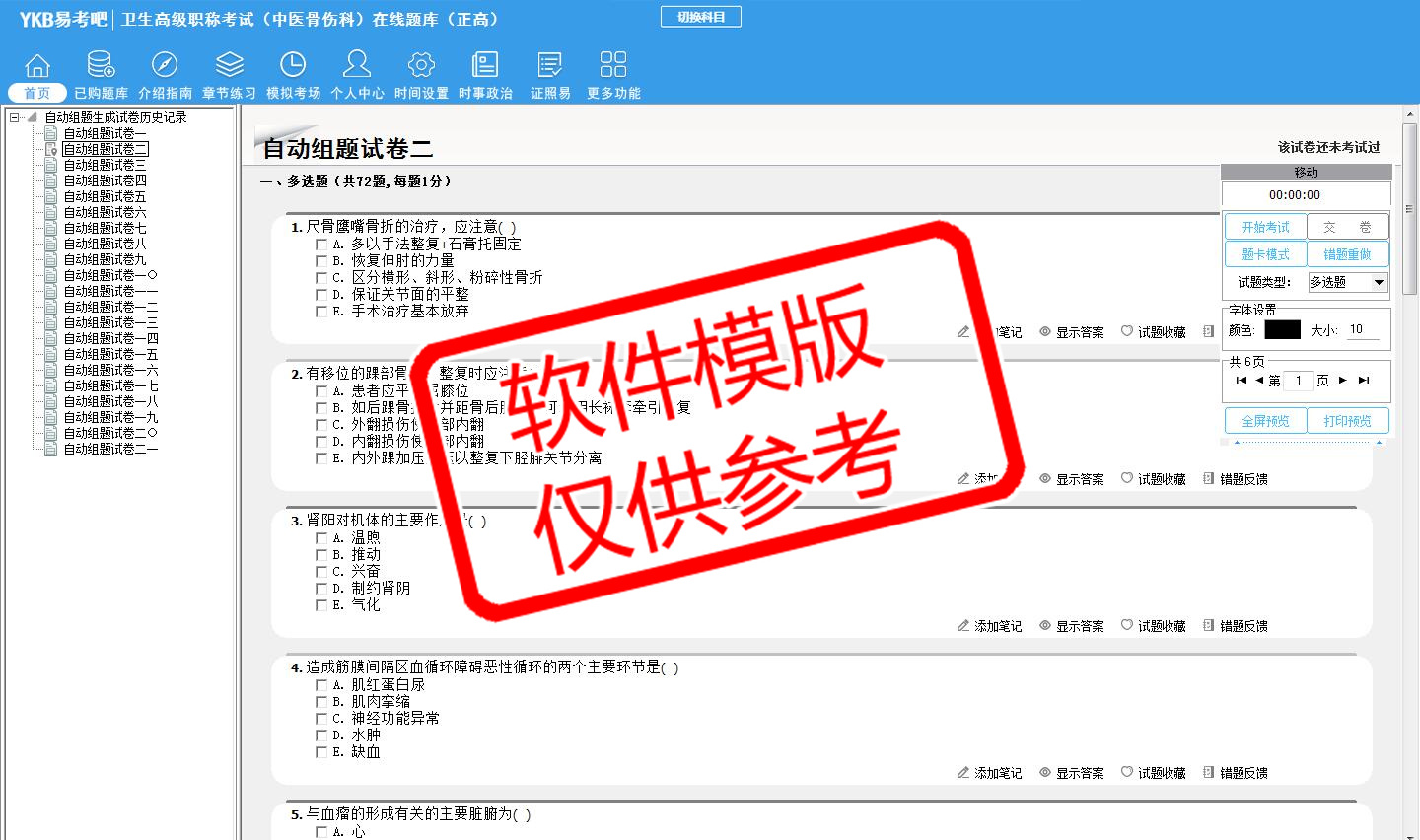Select 自动组题试卷五 in the tree
This screenshot has height=840, width=1420.
(105, 196)
